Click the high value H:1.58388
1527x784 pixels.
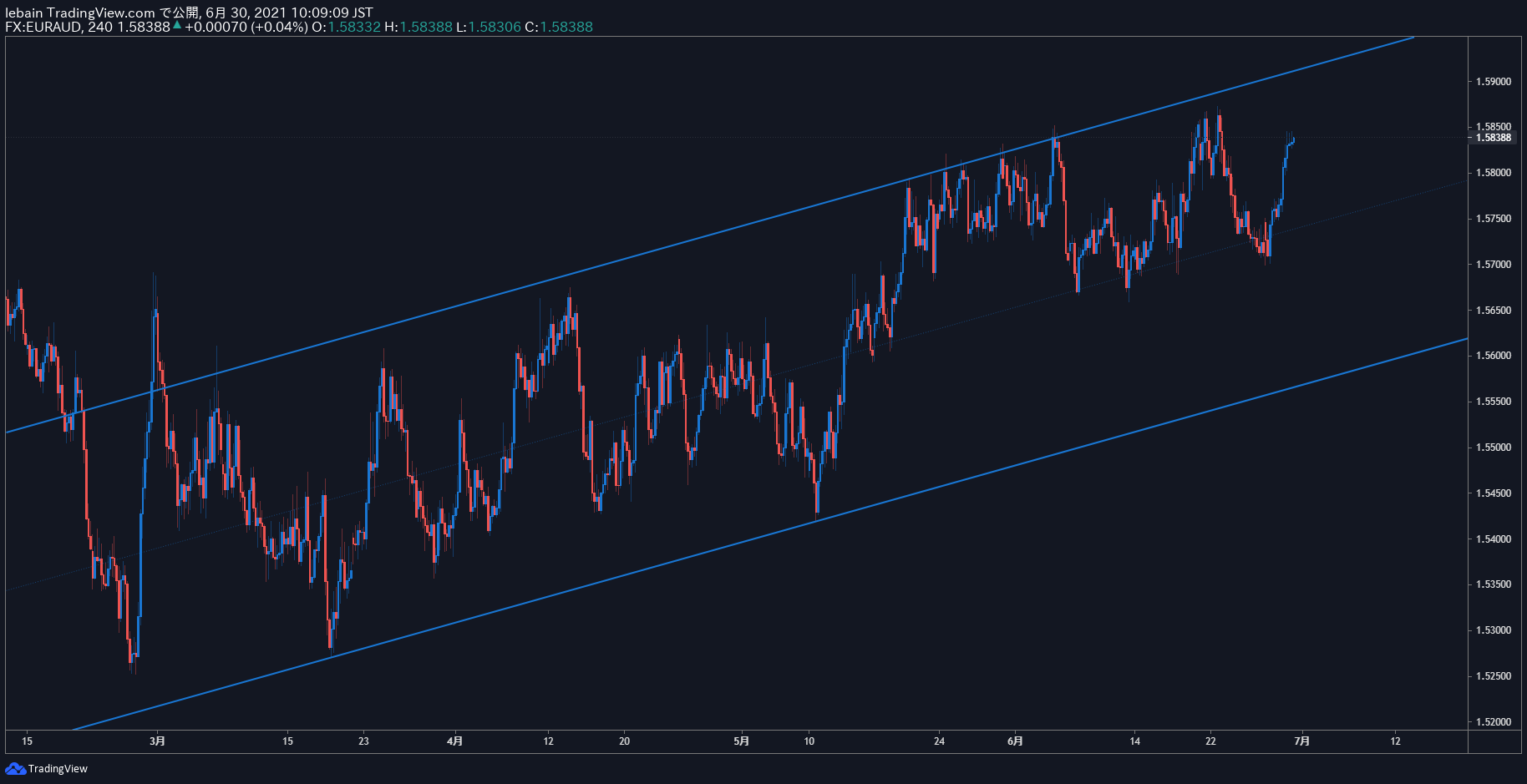[x=419, y=27]
